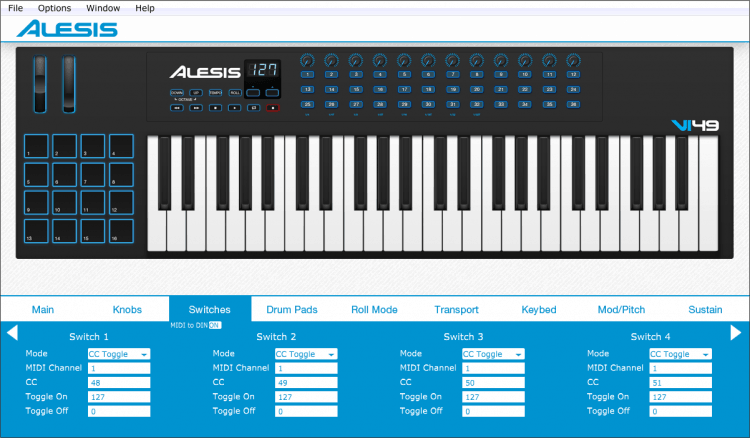Switch to the Drum Pads tab
Image resolution: width=750 pixels, height=438 pixels.
[x=292, y=309]
